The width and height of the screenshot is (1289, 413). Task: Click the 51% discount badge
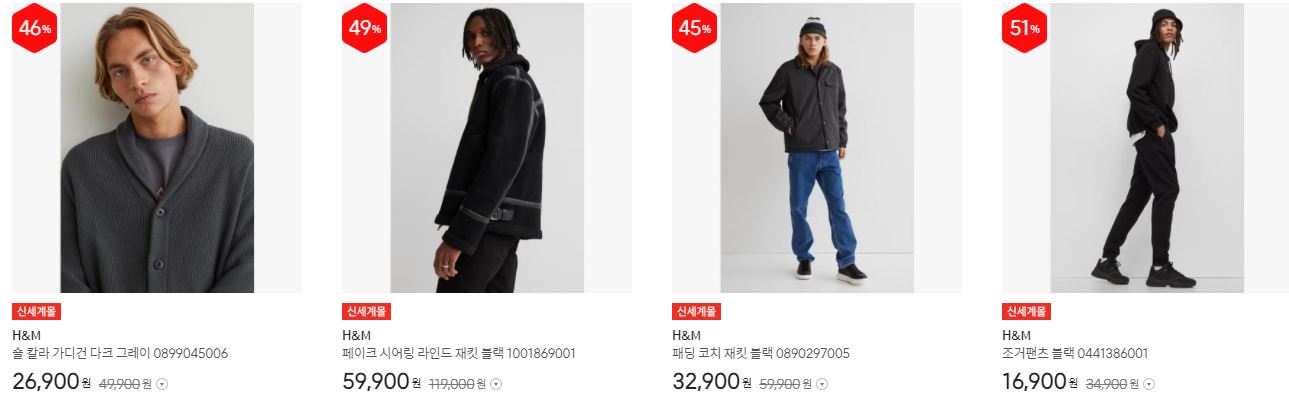coord(1025,29)
